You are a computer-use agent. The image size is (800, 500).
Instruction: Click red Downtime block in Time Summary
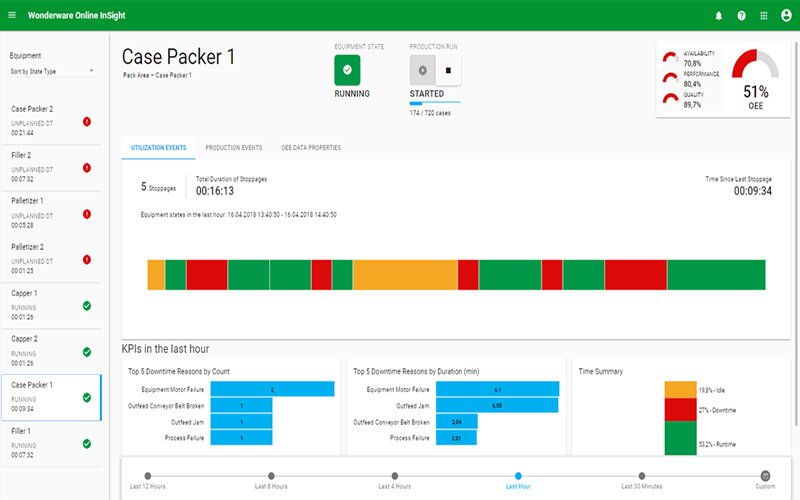click(680, 410)
